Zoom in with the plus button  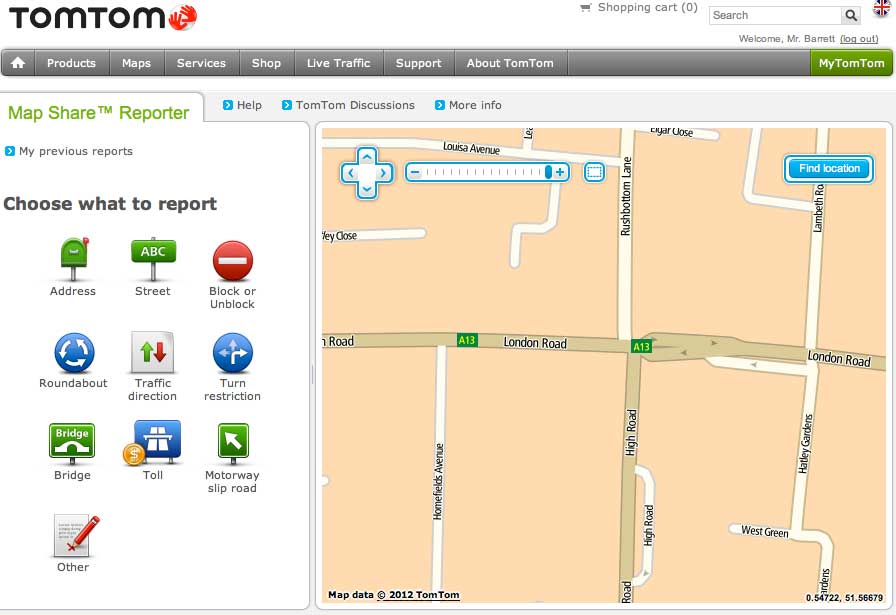pos(560,172)
